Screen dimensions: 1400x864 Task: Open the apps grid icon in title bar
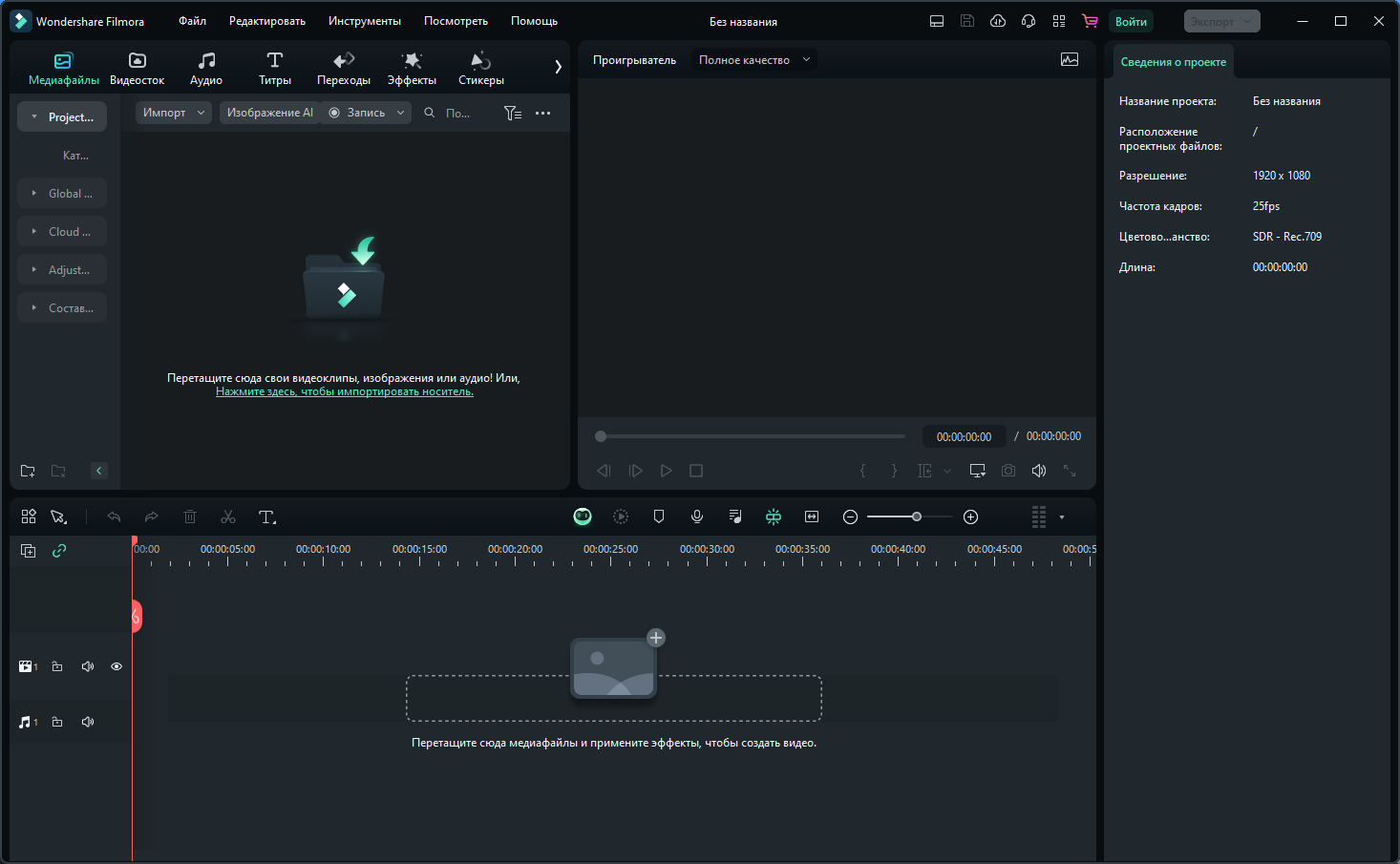click(x=1059, y=21)
